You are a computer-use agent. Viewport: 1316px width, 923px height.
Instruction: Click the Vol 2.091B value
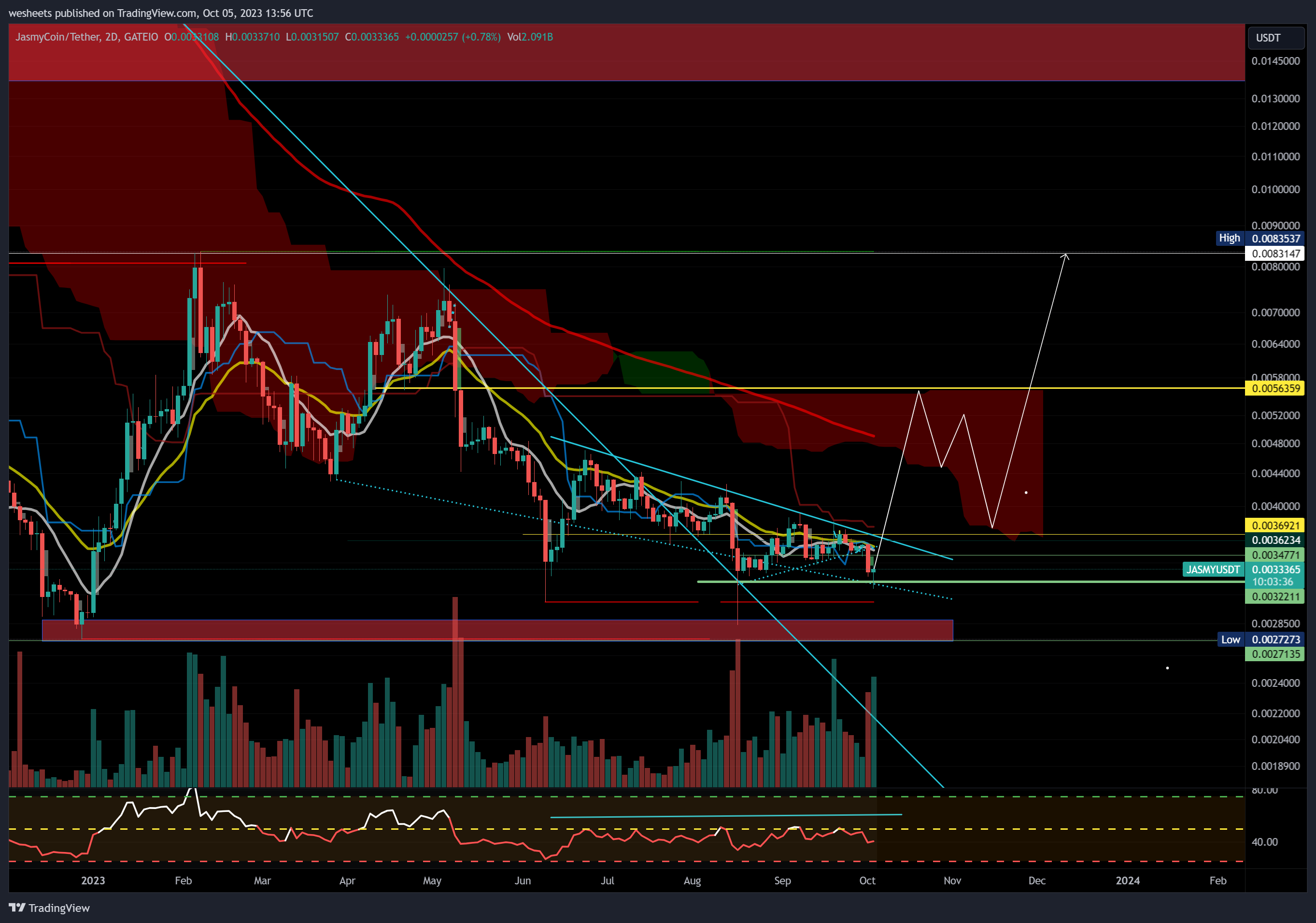tap(530, 37)
